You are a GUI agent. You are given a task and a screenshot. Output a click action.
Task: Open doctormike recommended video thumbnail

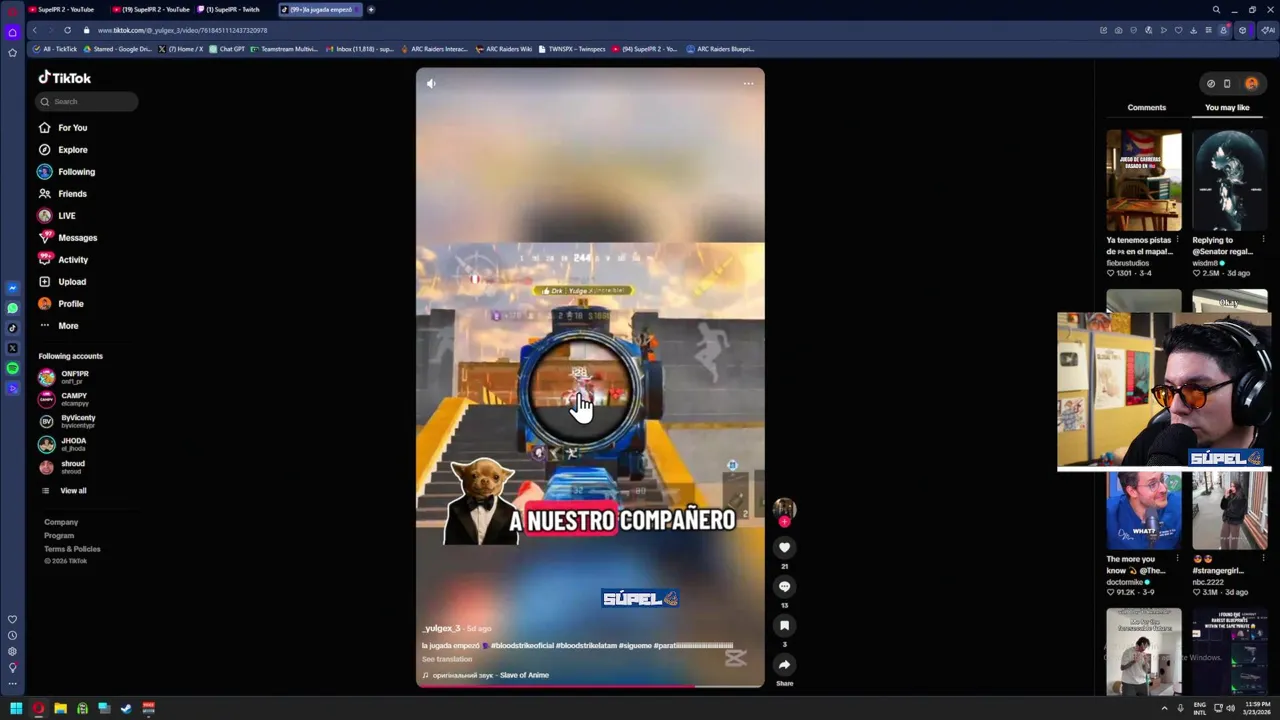click(1143, 510)
